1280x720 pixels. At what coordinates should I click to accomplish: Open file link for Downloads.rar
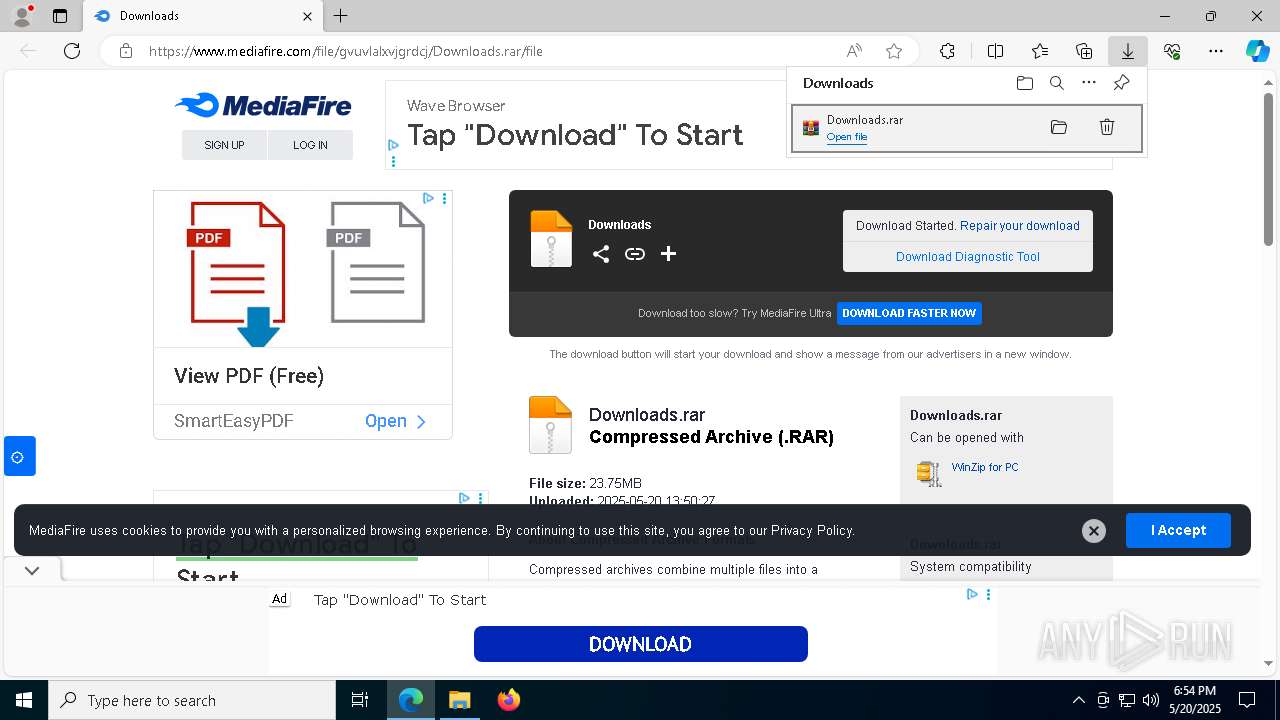click(x=847, y=137)
